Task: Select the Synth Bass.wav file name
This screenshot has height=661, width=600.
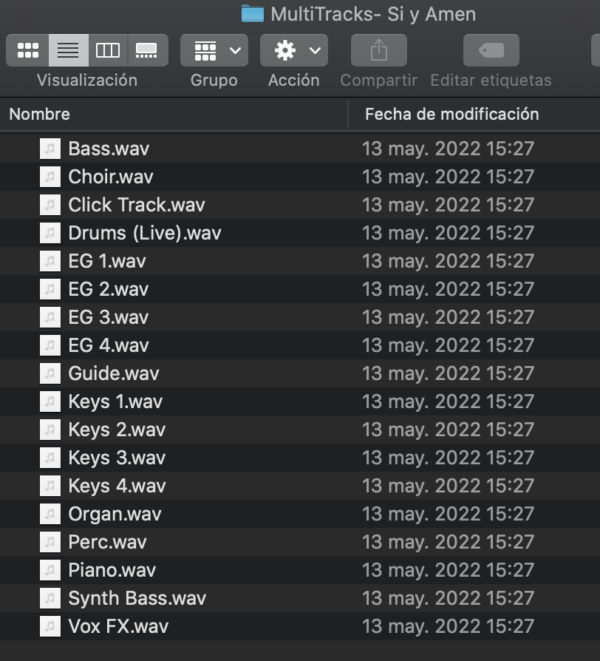Action: [x=137, y=598]
